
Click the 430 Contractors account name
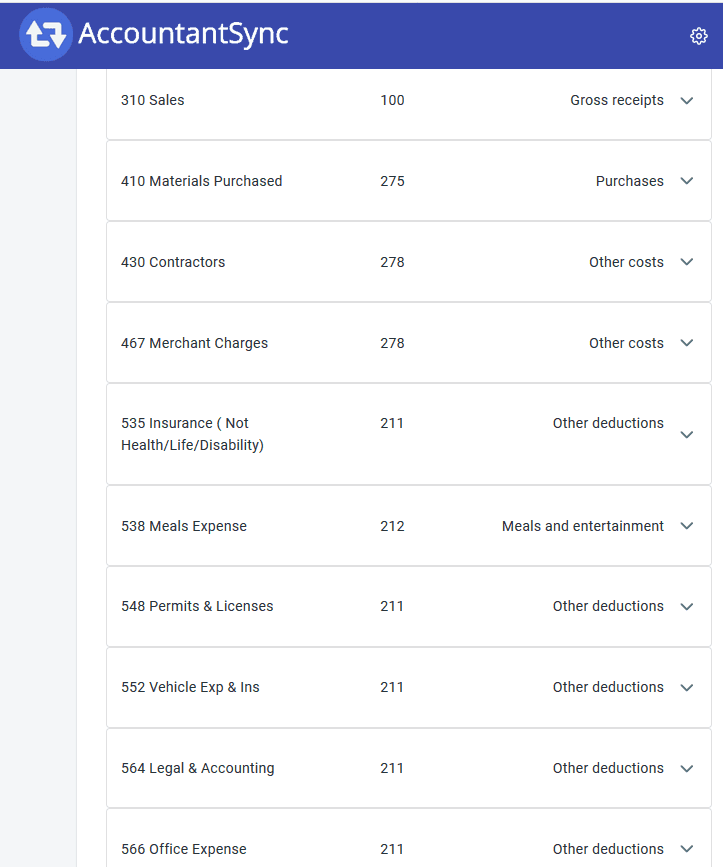click(x=173, y=262)
